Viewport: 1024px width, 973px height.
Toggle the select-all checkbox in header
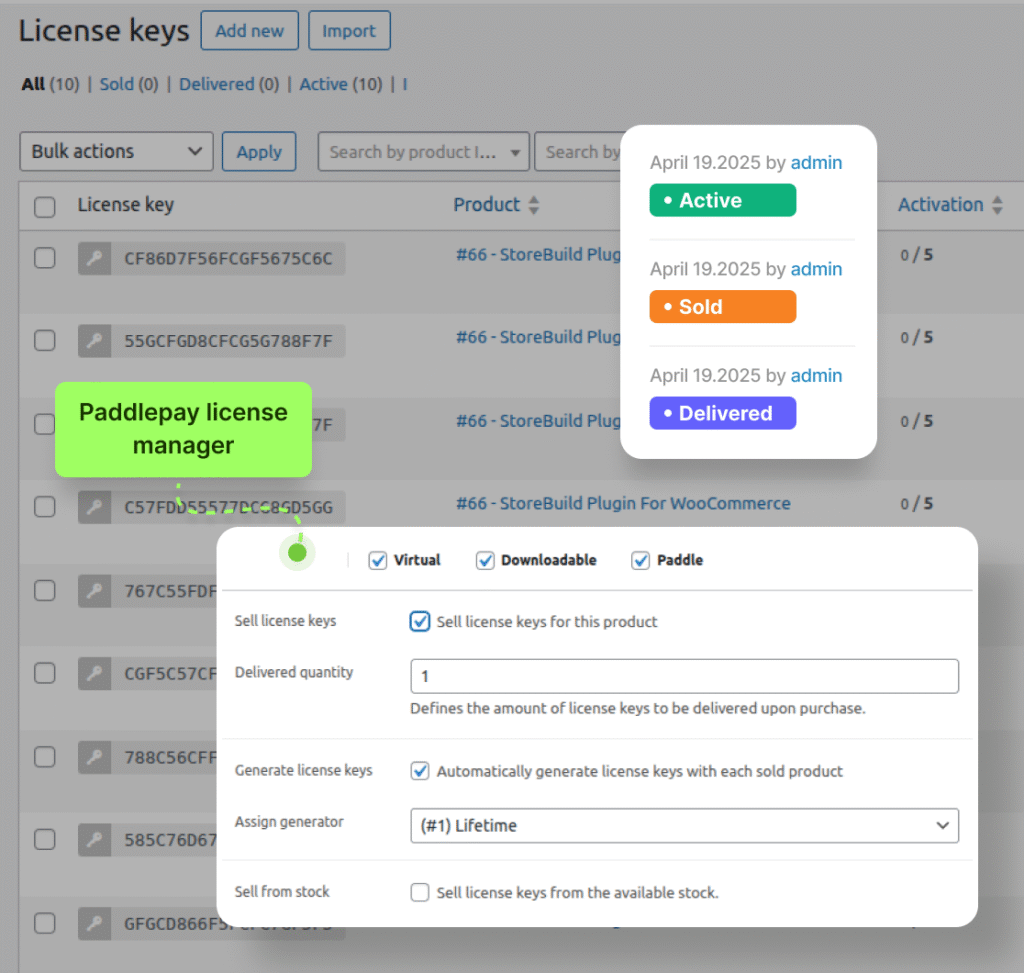click(45, 207)
